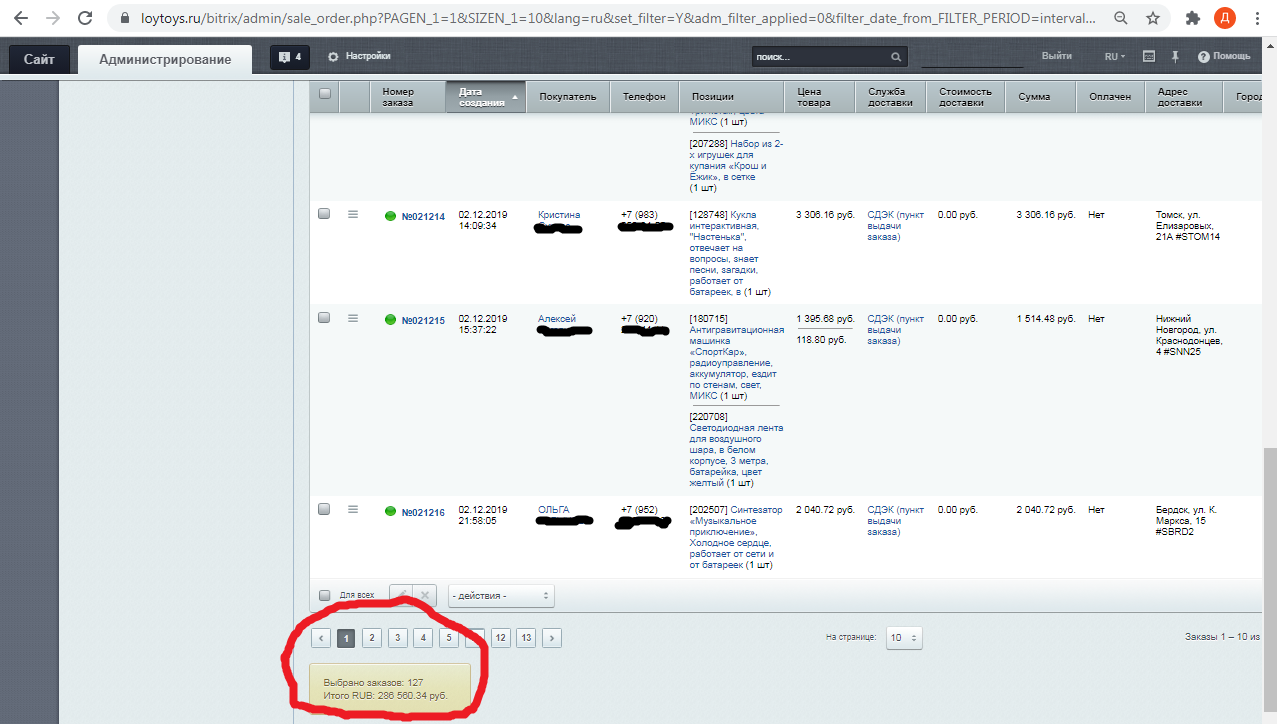Pin the admin panel with the pin icon

click(x=1176, y=57)
